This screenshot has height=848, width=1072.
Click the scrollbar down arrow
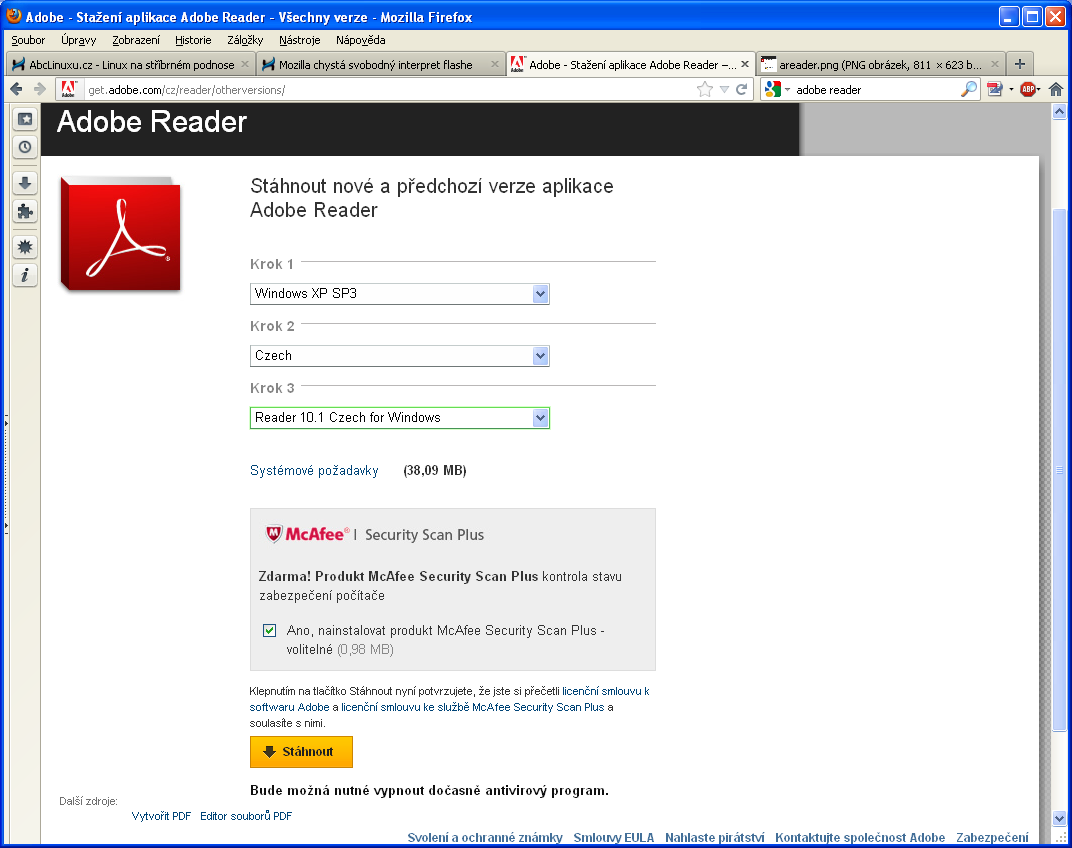pos(1059,818)
